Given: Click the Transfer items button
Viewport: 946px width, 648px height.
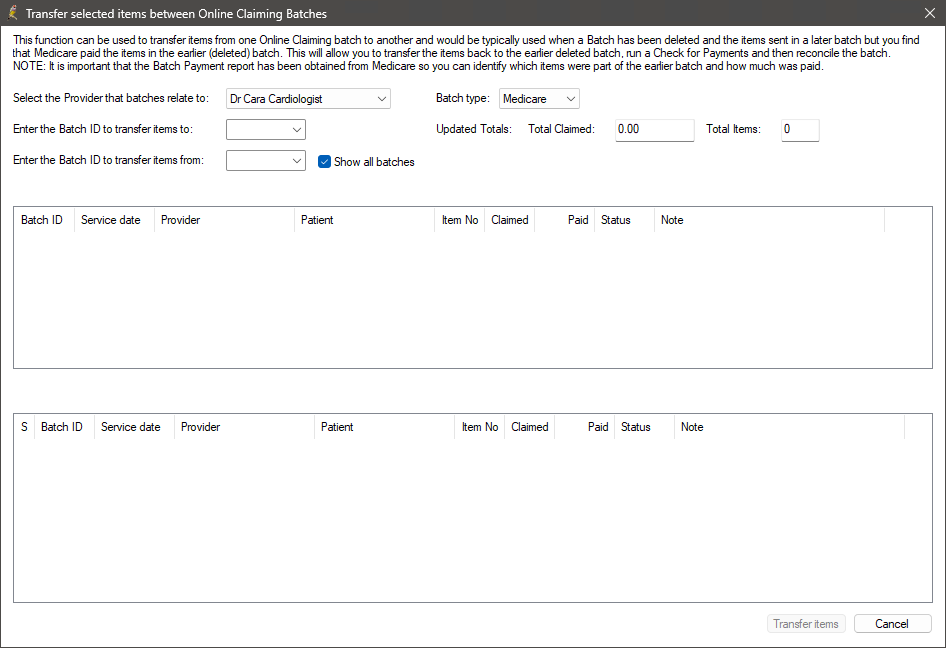Looking at the screenshot, I should (x=806, y=624).
